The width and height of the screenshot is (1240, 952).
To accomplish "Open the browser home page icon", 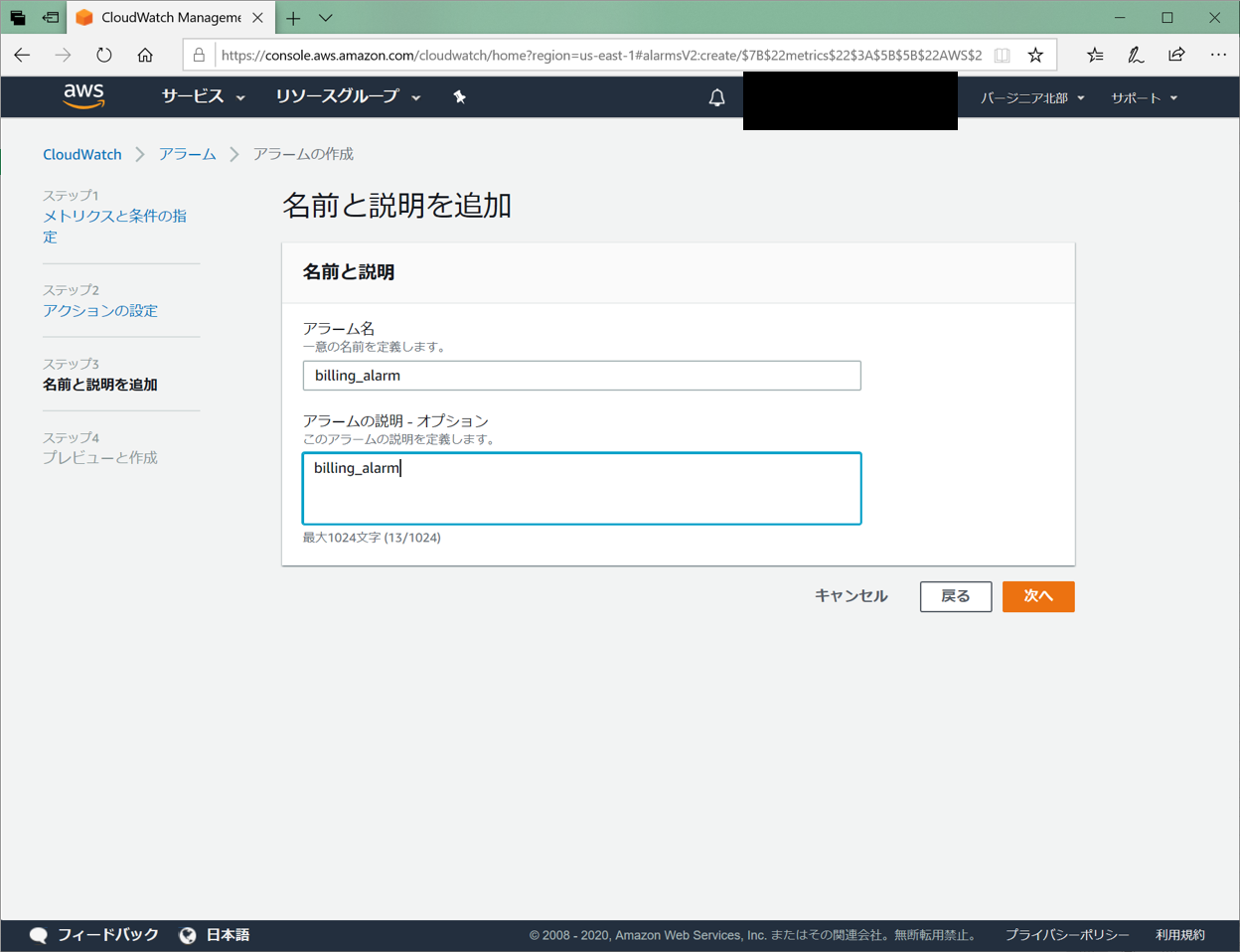I will coord(145,55).
